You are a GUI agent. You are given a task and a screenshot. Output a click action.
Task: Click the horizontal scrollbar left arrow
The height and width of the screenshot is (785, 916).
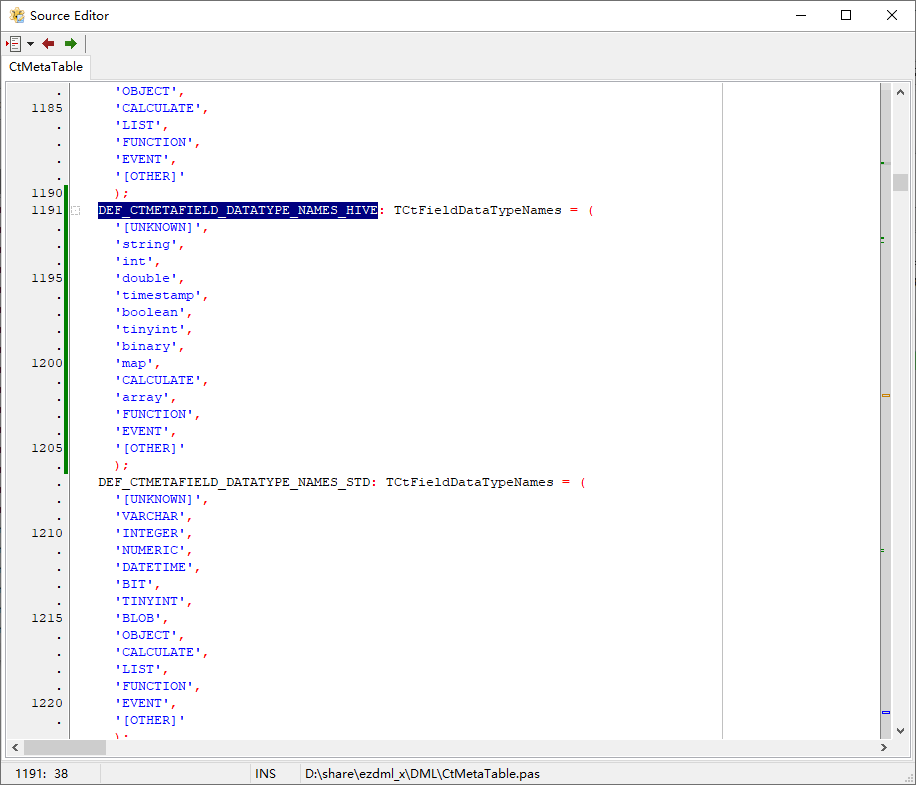point(15,748)
